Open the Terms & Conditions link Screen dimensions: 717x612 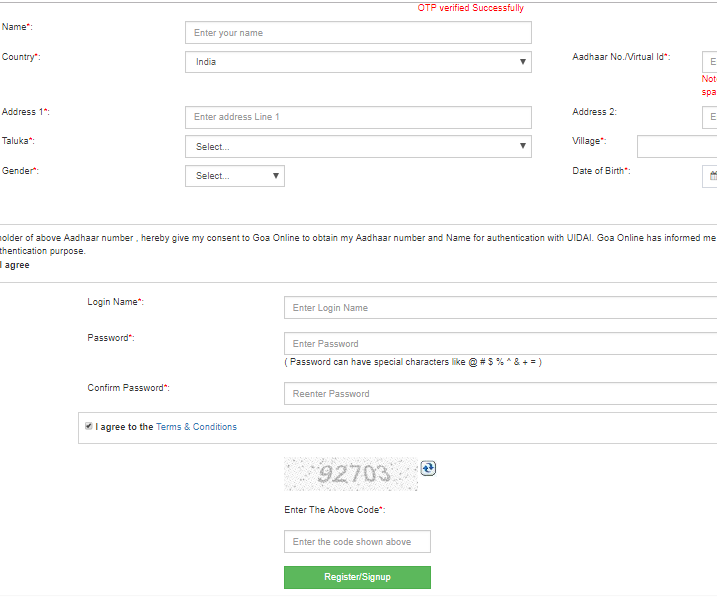196,427
